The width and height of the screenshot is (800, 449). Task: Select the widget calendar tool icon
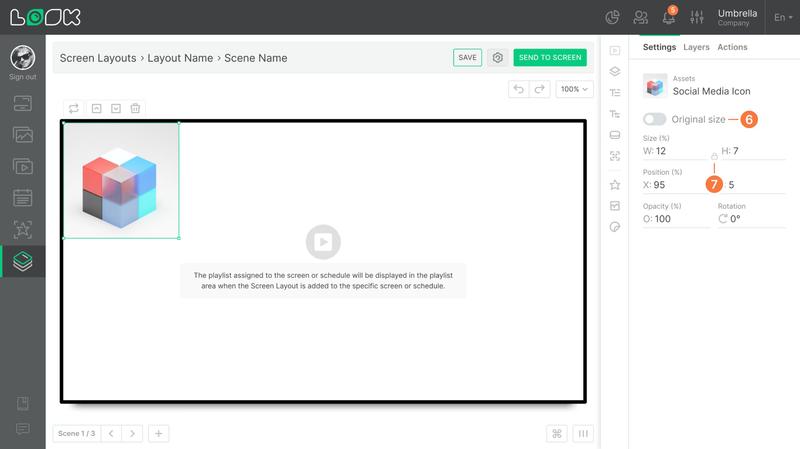tap(615, 206)
